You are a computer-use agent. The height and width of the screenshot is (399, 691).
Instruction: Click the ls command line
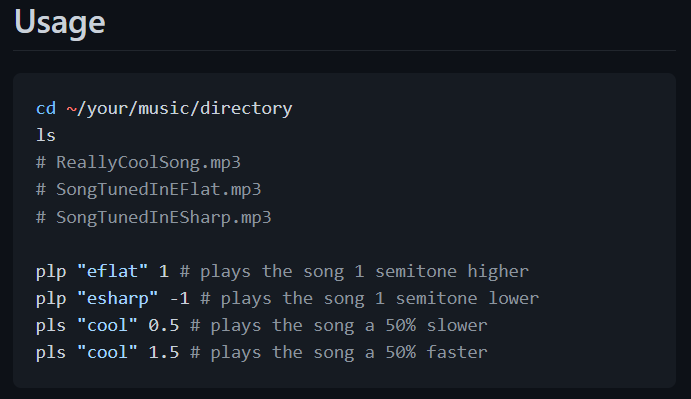point(46,135)
